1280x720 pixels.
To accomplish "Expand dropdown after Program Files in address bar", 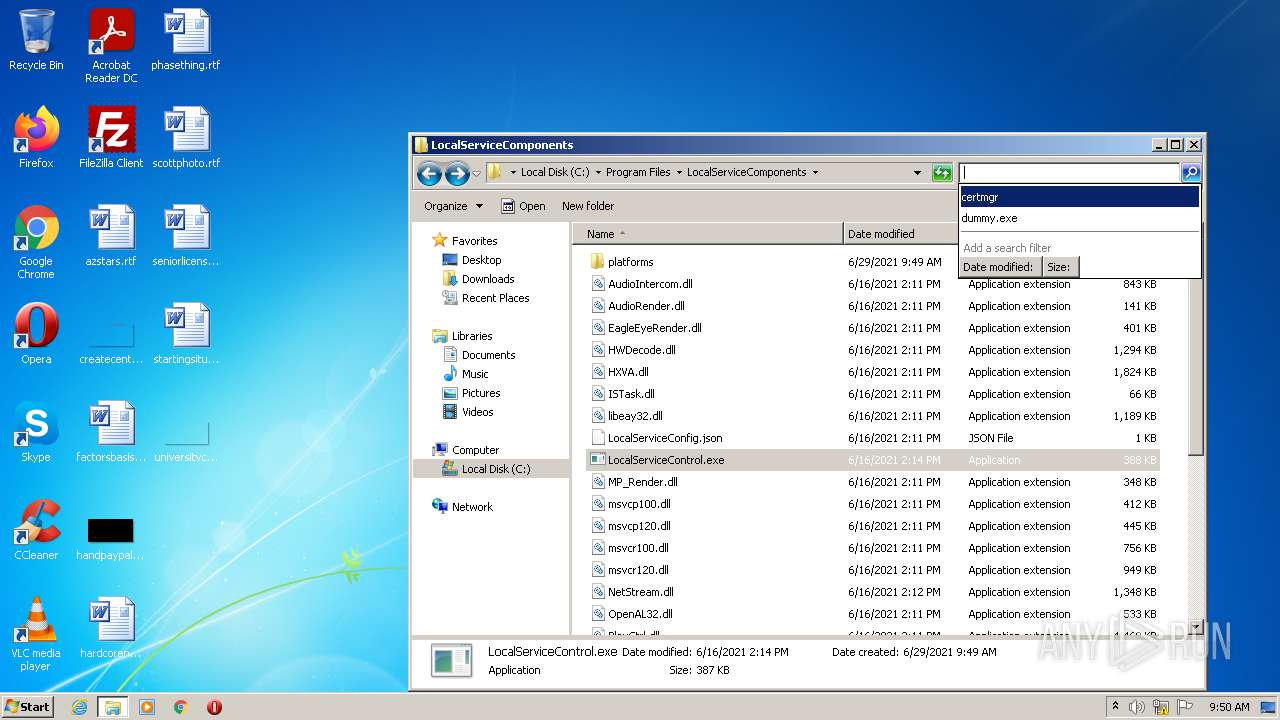I will (x=679, y=172).
